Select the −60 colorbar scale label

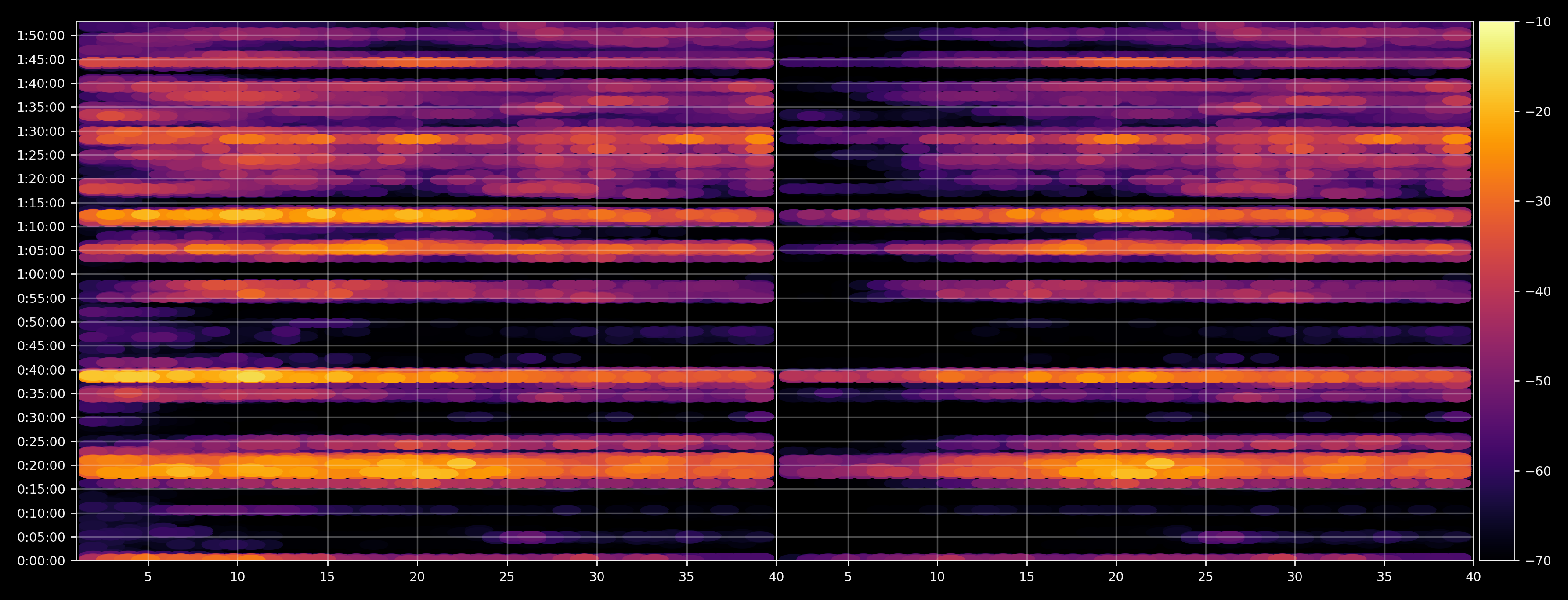tap(1538, 471)
